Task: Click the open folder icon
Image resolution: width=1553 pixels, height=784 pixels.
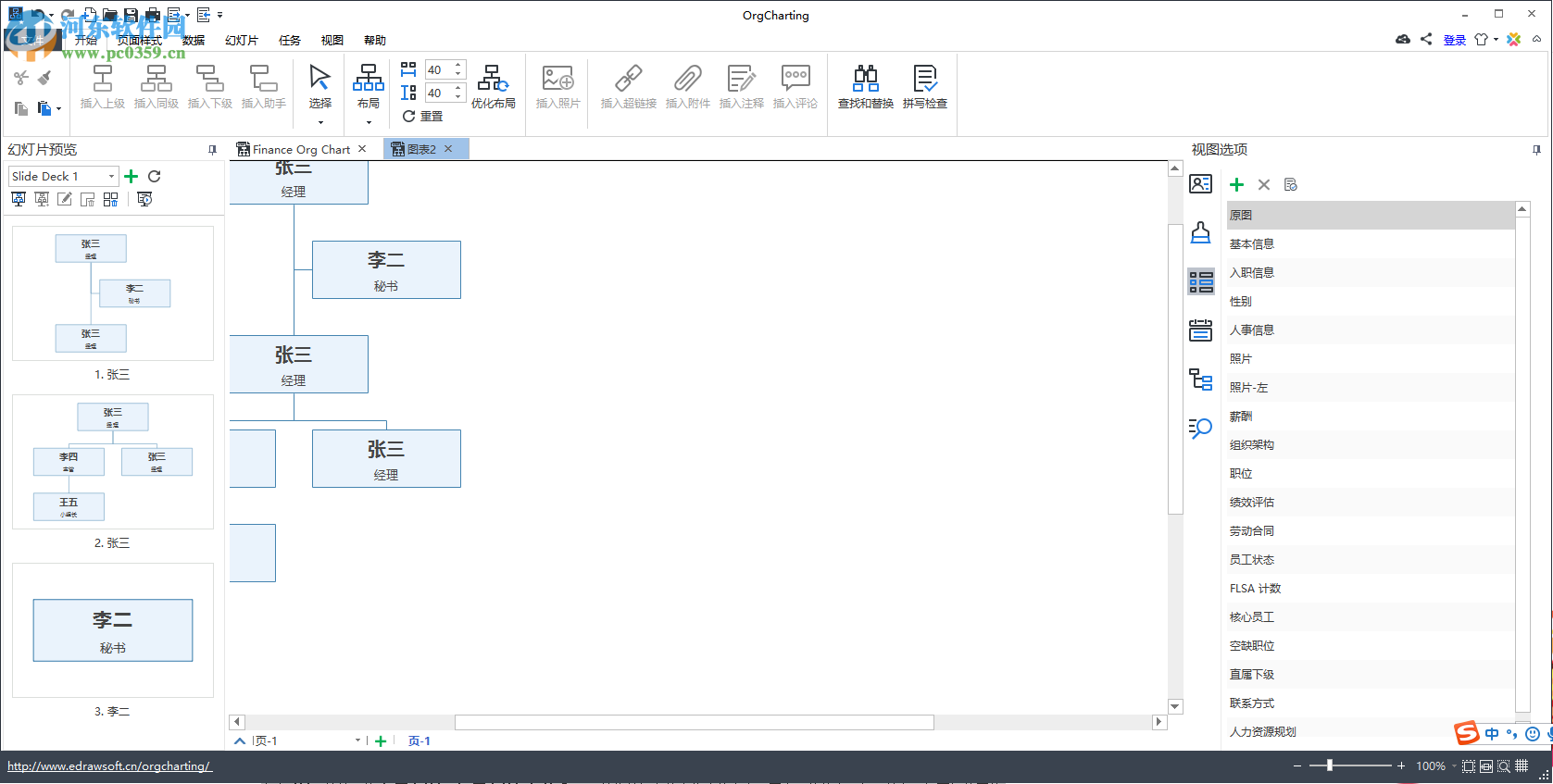Action: point(109,15)
